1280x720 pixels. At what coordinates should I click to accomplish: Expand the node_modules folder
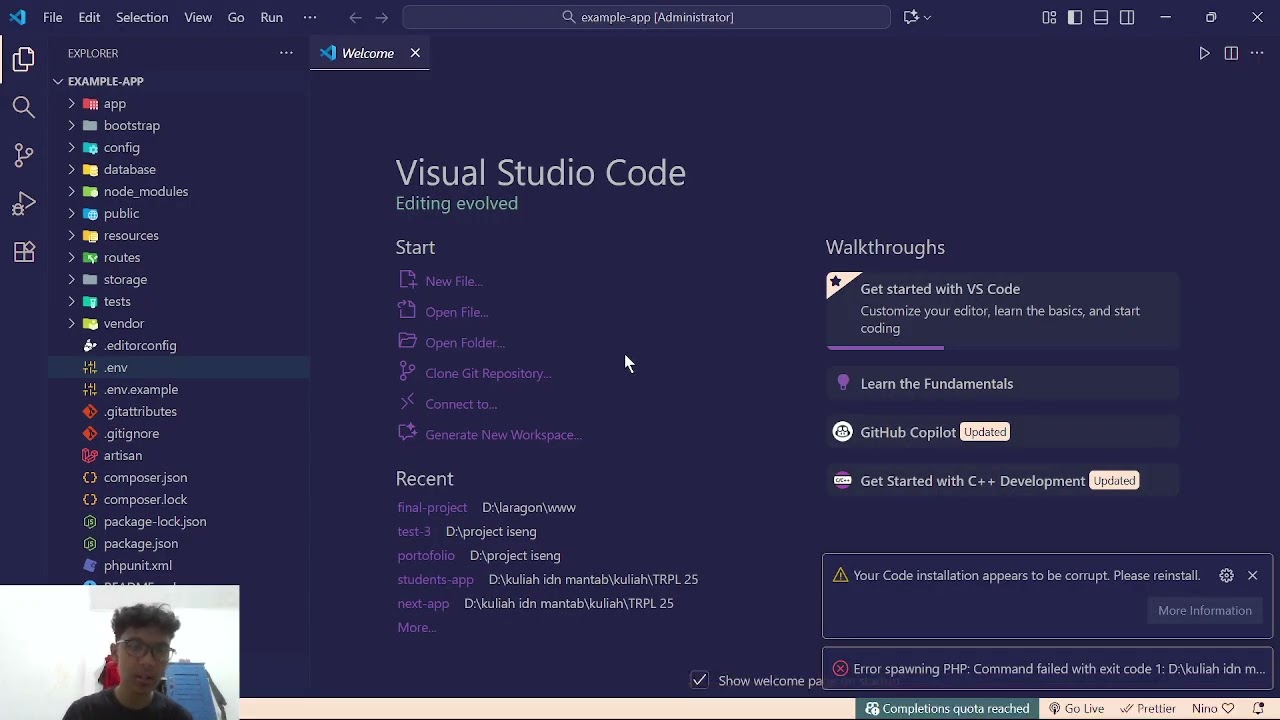pyautogui.click(x=72, y=191)
